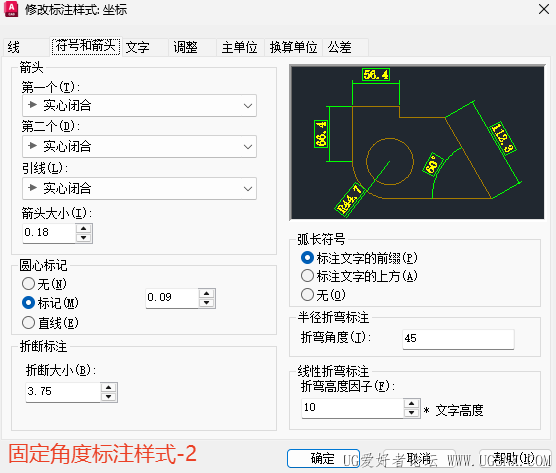556x473 pixels.
Task: Increase 折断大小 with up arrow
Action: click(x=109, y=388)
